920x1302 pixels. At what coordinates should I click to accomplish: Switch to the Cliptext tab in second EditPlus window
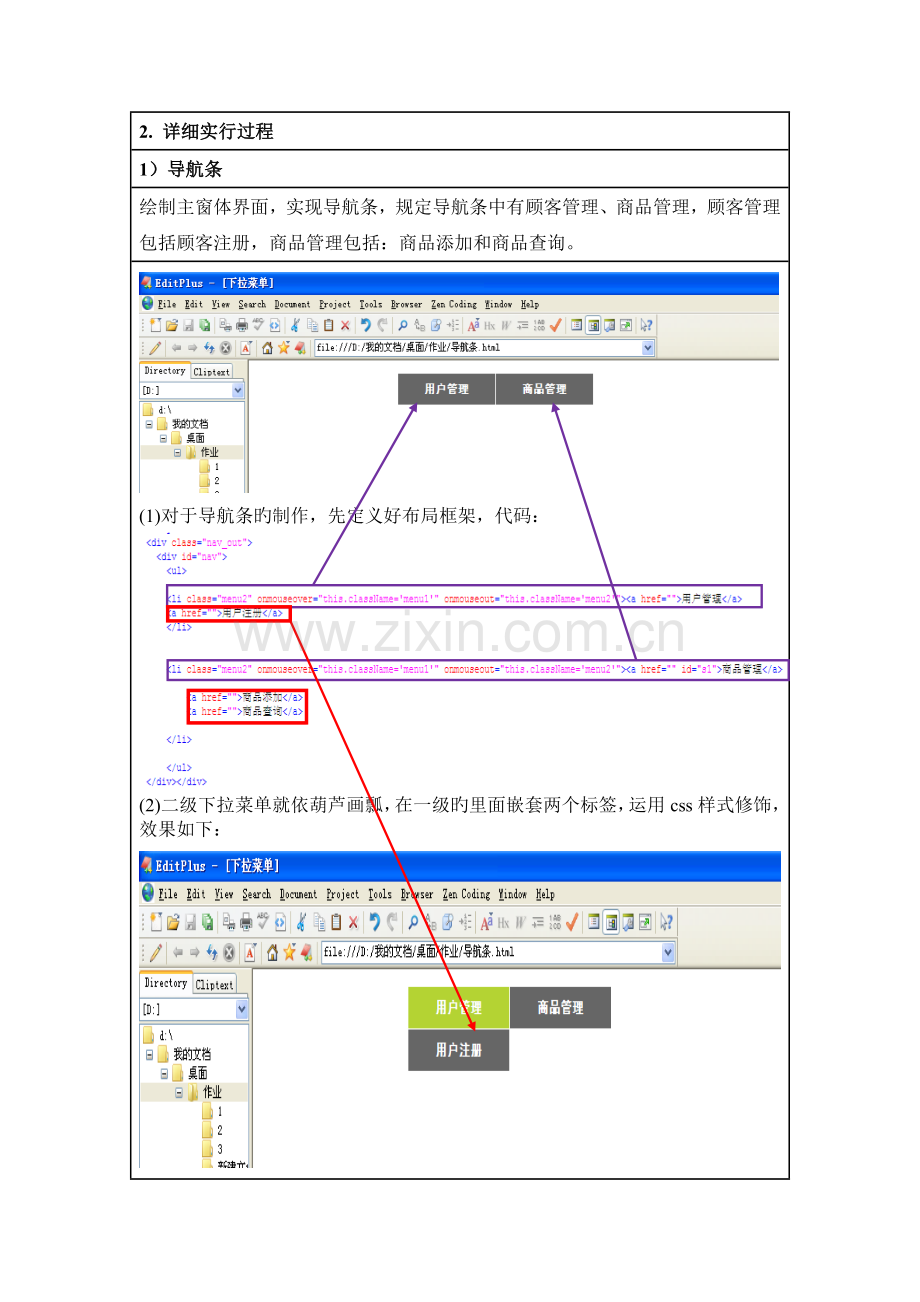pos(214,984)
